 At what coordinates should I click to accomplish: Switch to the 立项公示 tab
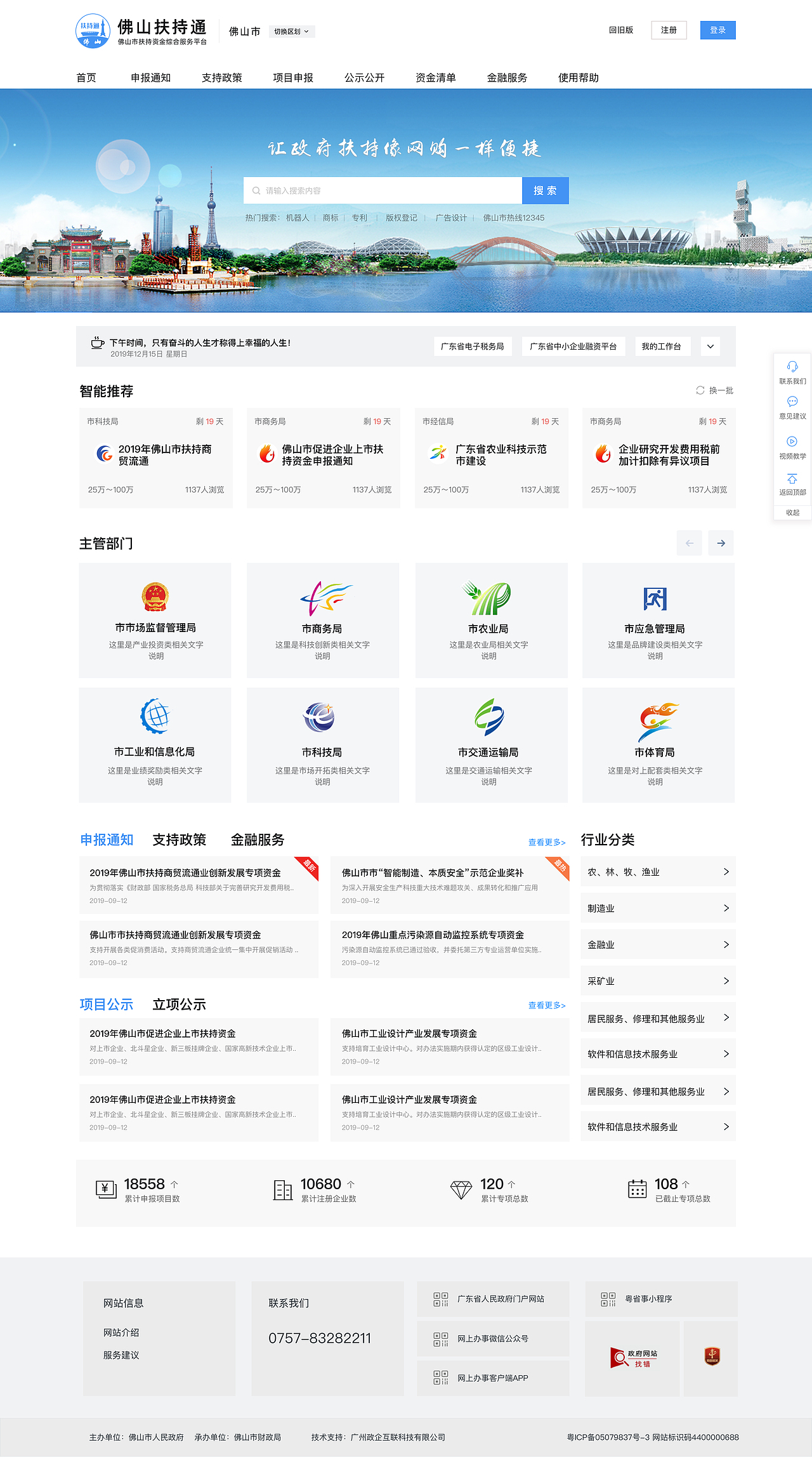(x=180, y=1005)
